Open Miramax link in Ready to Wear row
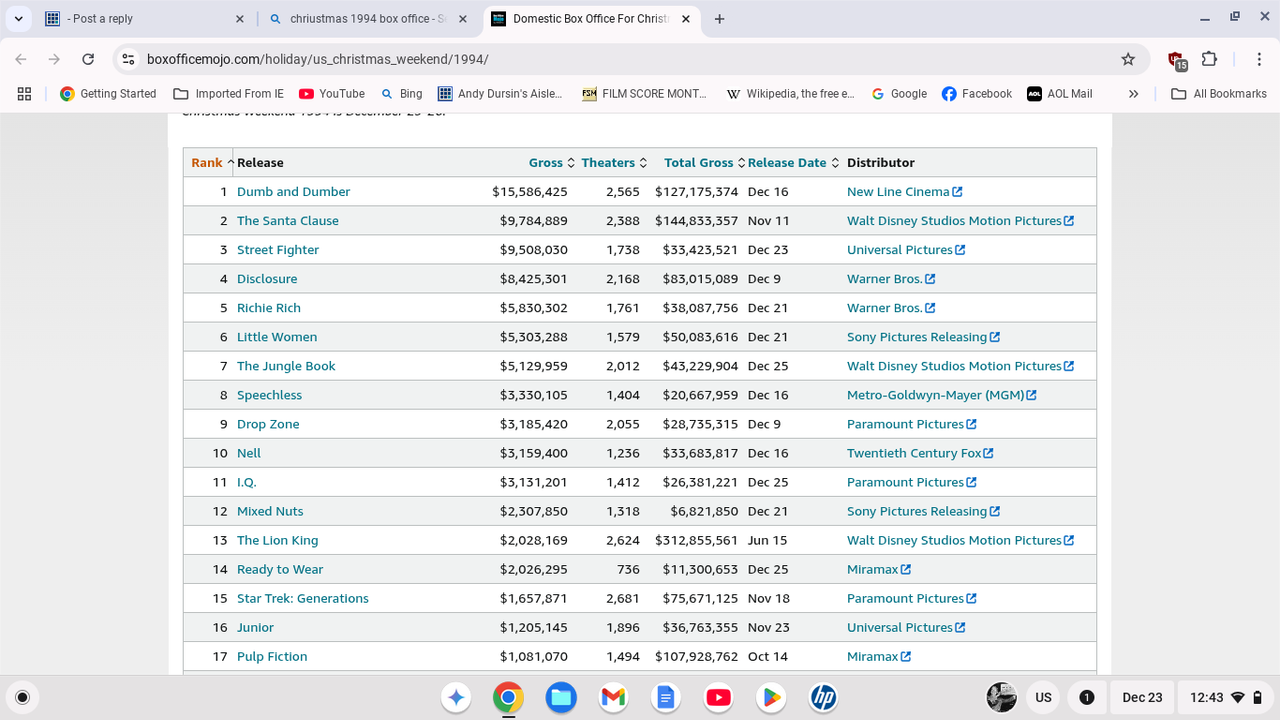This screenshot has height=720, width=1280. (878, 569)
